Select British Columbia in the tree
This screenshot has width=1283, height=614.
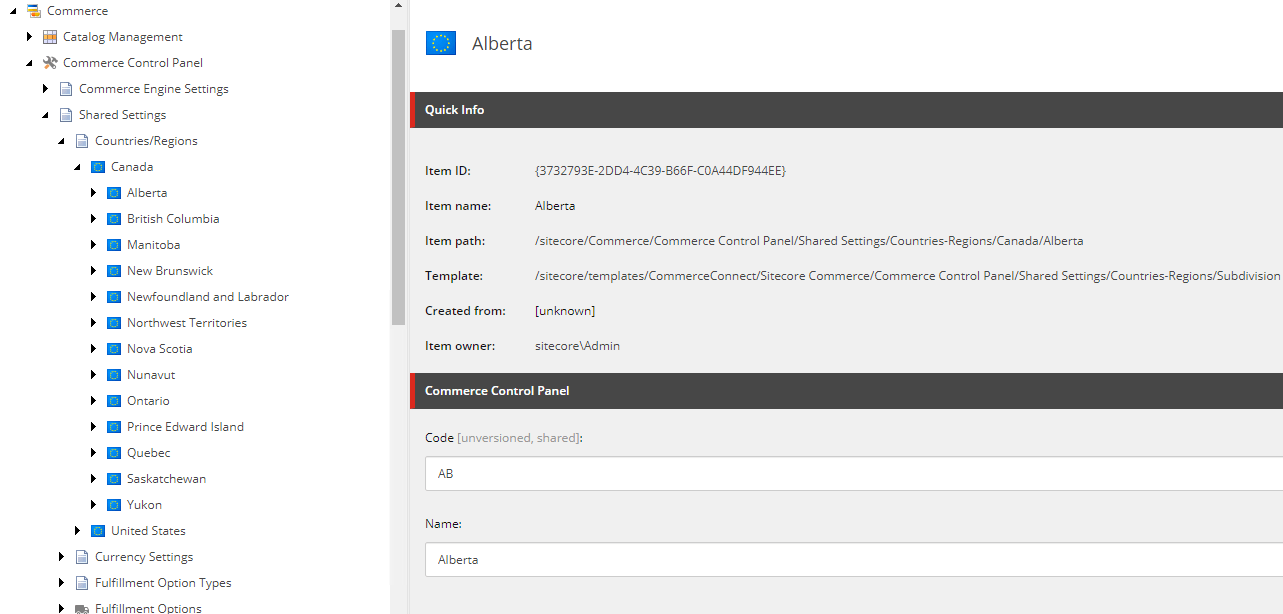(x=173, y=219)
